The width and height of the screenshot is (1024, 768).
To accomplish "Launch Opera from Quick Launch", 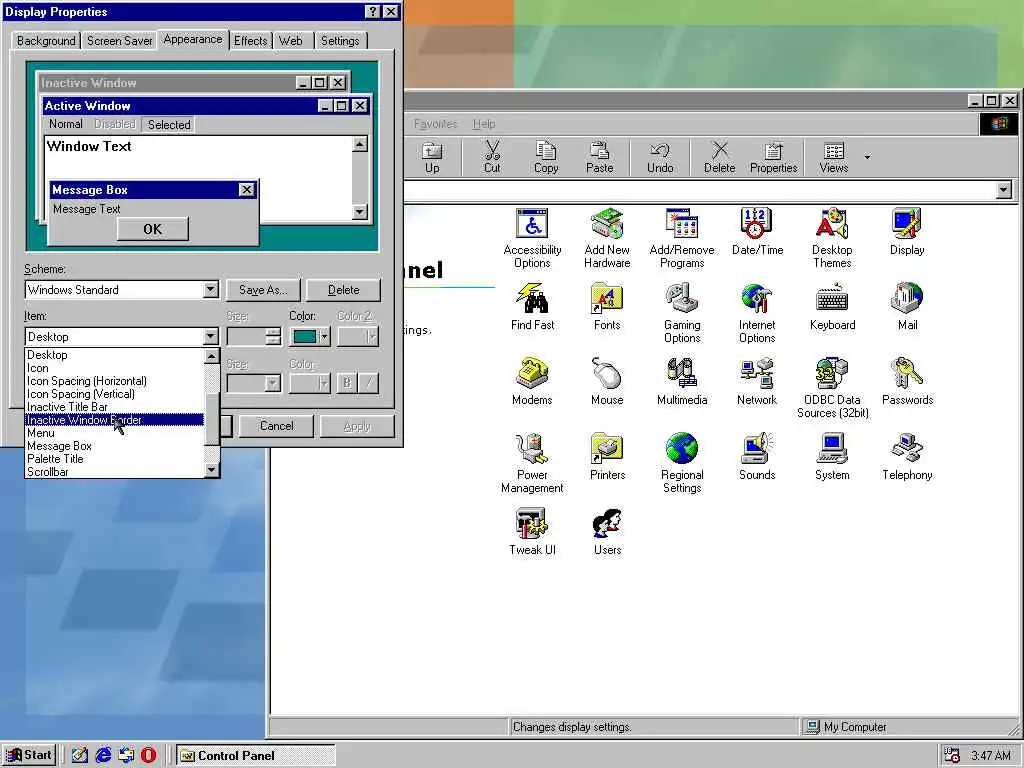I will point(148,755).
